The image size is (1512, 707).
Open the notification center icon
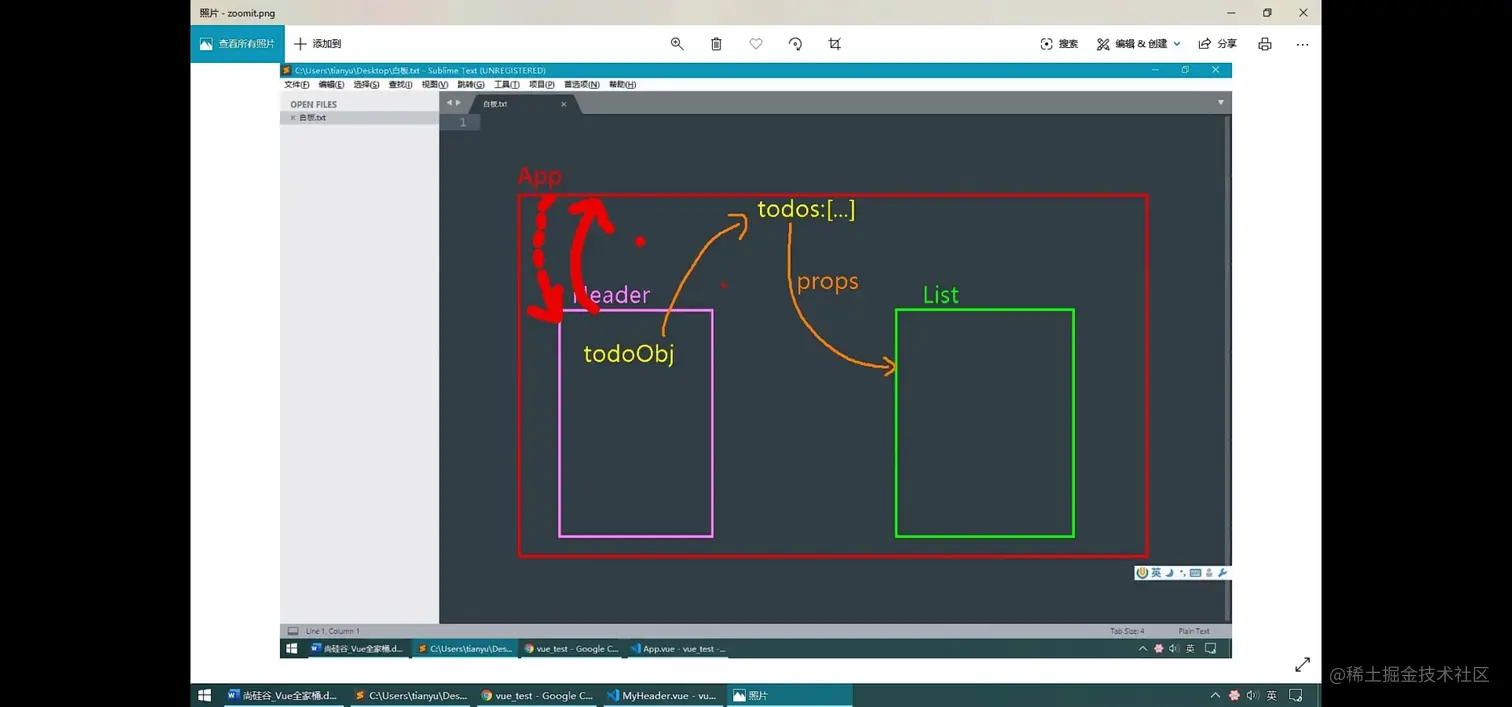(x=1296, y=695)
